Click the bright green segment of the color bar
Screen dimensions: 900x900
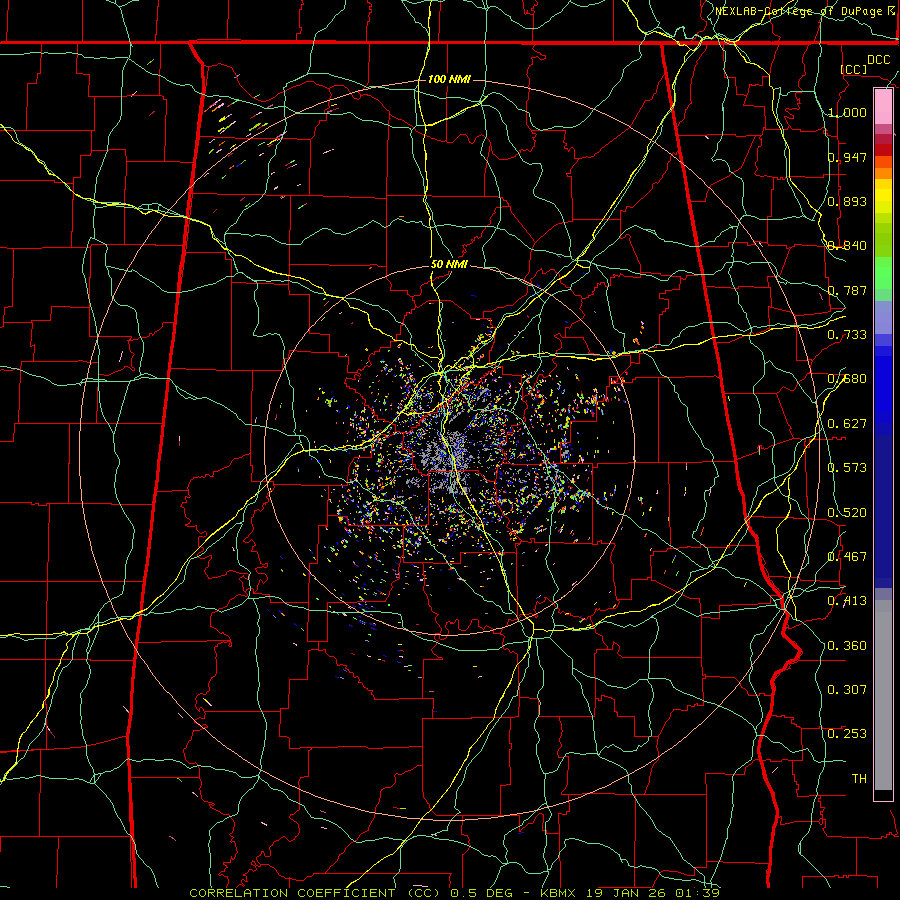point(883,273)
